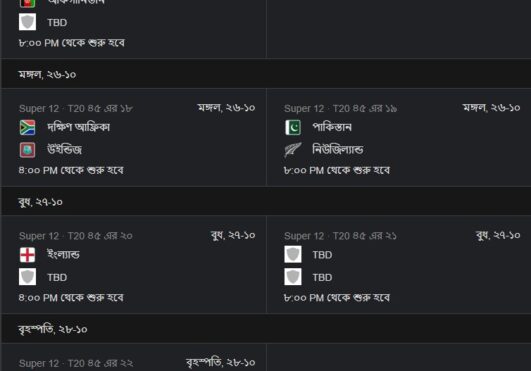Click second TBD shield in match 21
Viewport: 531px width, 371px height.
click(x=293, y=277)
